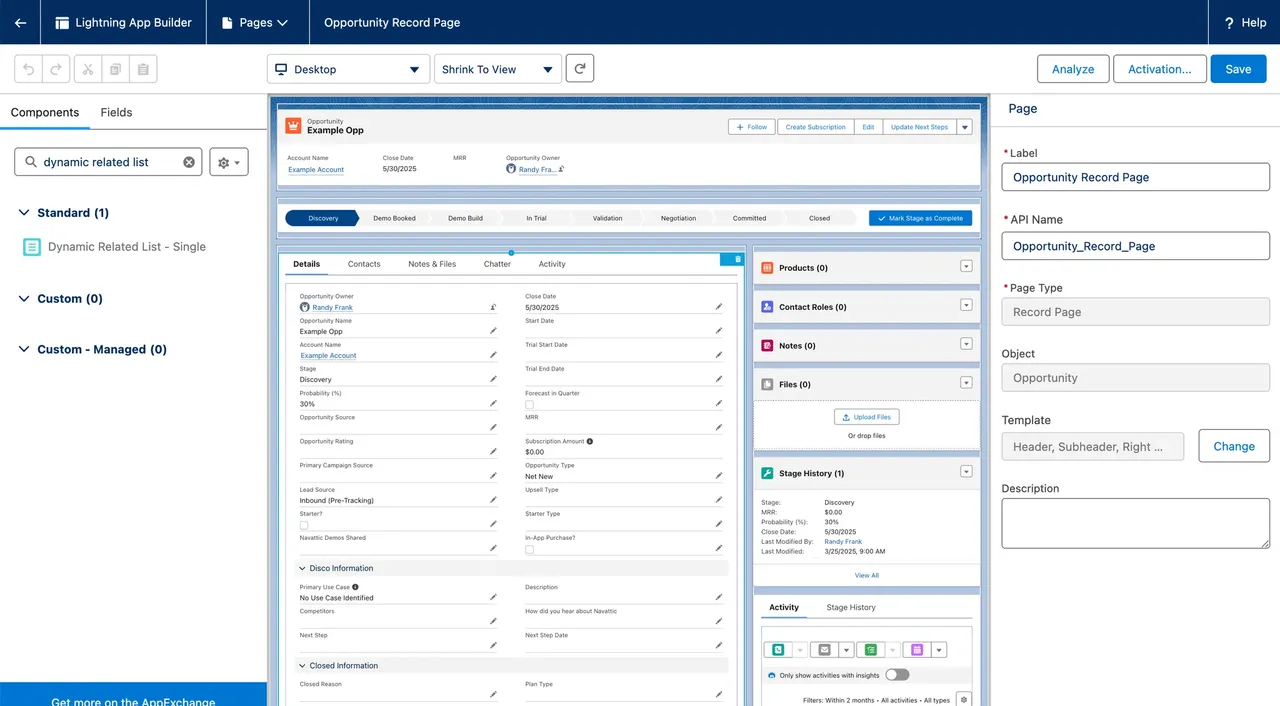1280x706 pixels.
Task: Click the Undo icon in the toolbar
Action: [x=29, y=69]
